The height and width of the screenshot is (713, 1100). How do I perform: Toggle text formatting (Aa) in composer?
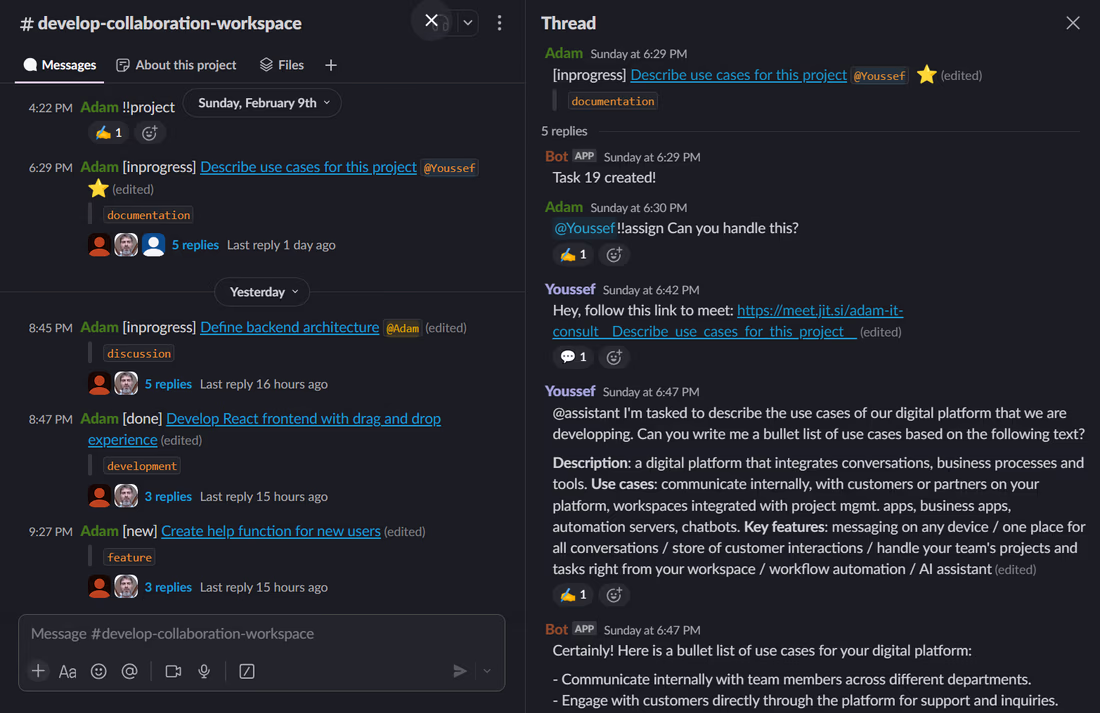(x=68, y=671)
